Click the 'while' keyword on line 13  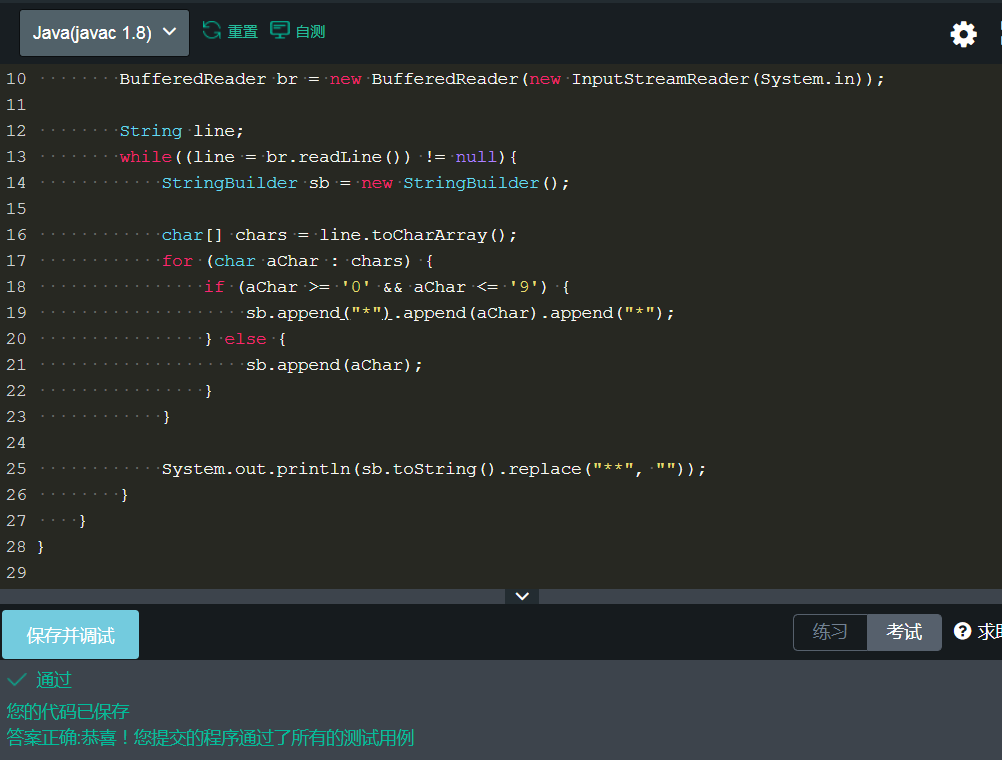[x=146, y=157]
